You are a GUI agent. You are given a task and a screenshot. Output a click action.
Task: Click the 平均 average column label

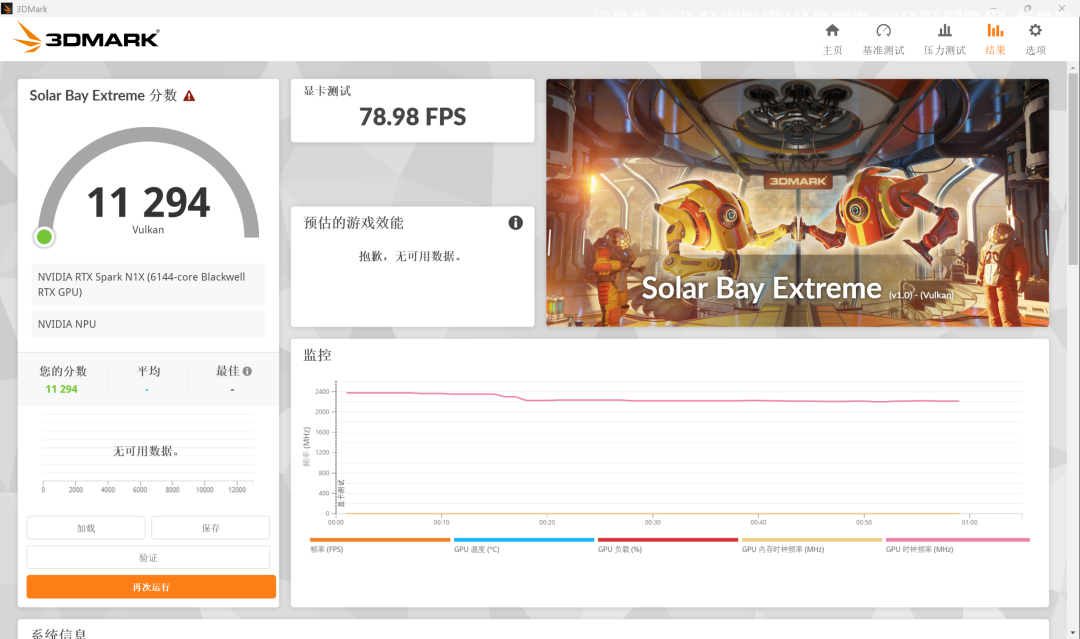pyautogui.click(x=148, y=371)
